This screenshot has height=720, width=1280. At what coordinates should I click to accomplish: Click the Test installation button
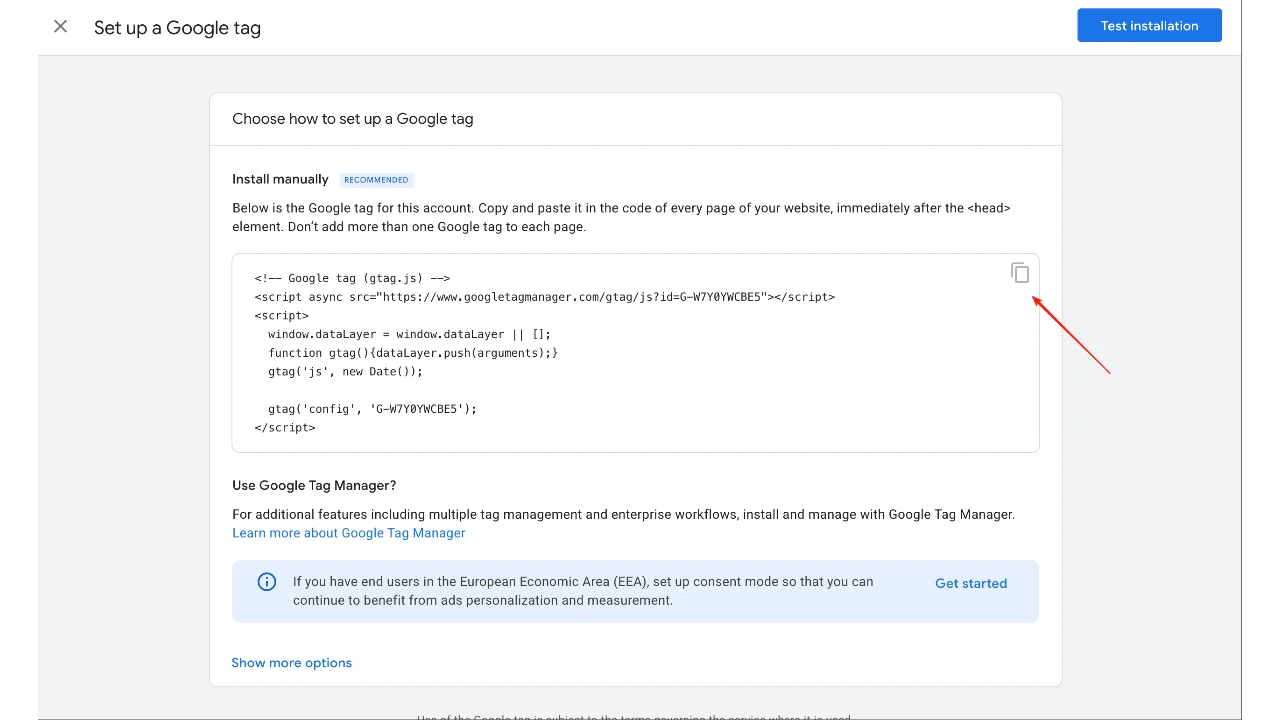pyautogui.click(x=1149, y=26)
